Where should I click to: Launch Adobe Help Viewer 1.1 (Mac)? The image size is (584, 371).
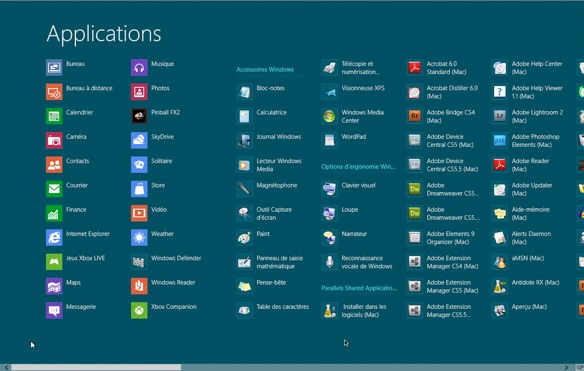(500, 92)
